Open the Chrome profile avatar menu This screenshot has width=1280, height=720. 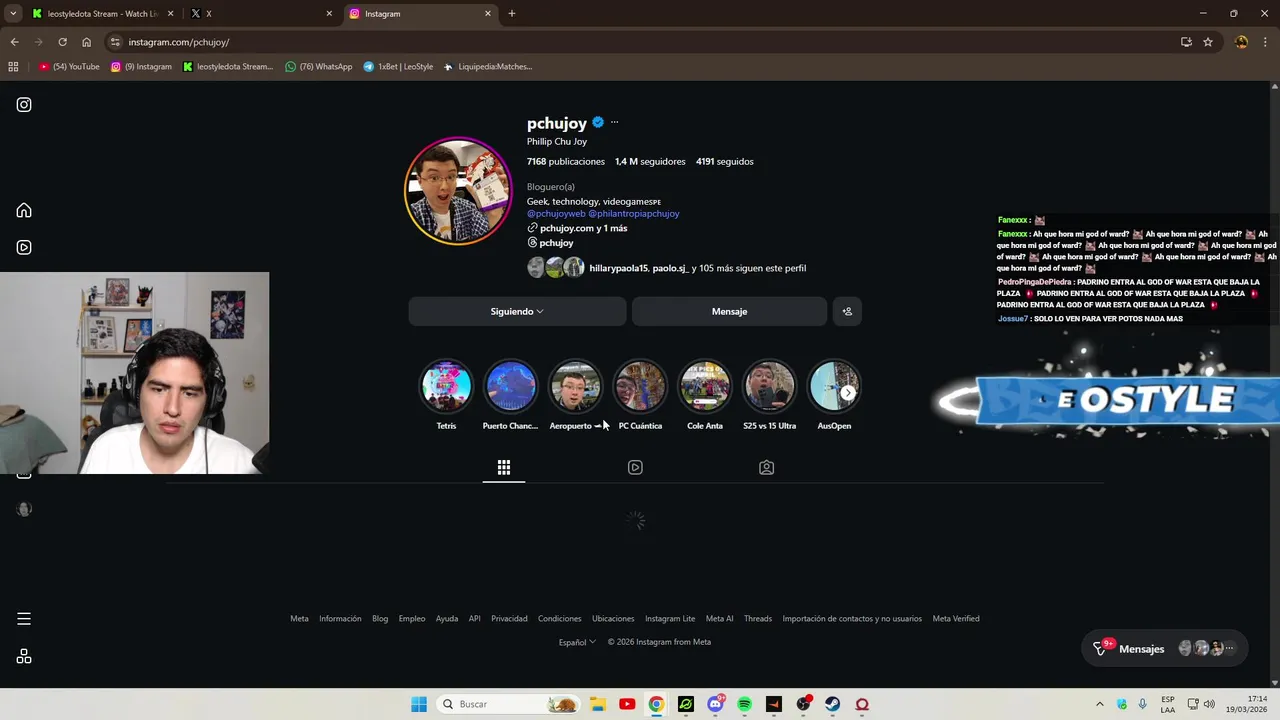[x=1241, y=42]
